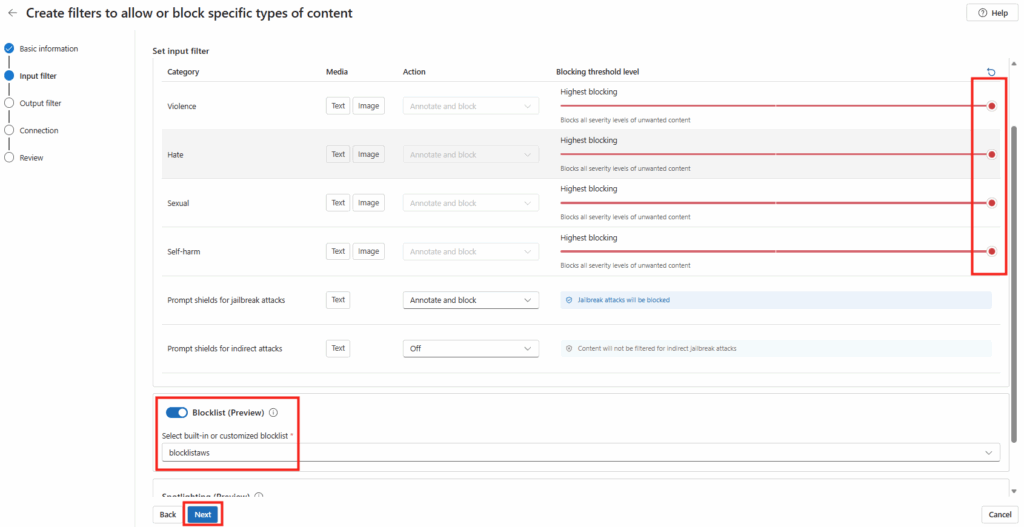Open action dropdown for jailbreak attacks
Viewport: 1024px width, 527px height.
pos(470,300)
